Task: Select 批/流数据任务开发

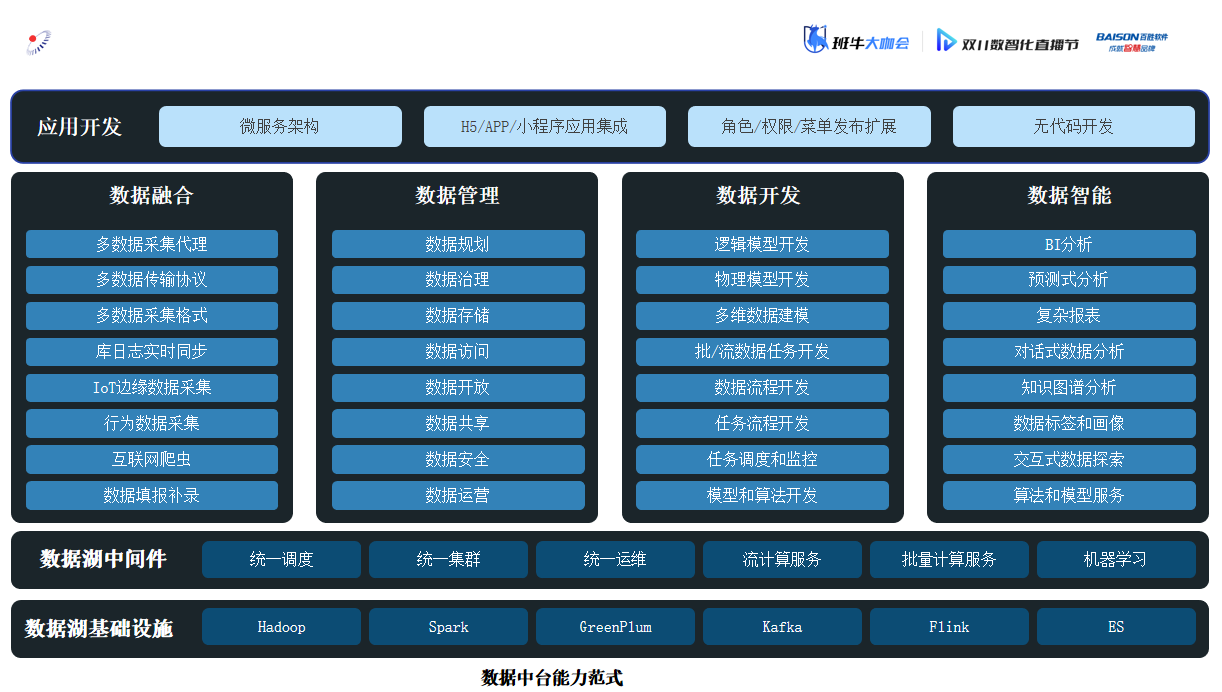Action: pos(762,352)
